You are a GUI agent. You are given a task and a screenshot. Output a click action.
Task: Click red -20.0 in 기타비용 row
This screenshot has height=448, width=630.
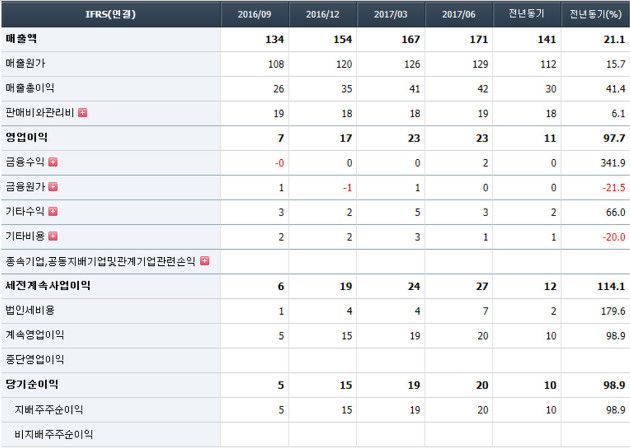point(614,237)
